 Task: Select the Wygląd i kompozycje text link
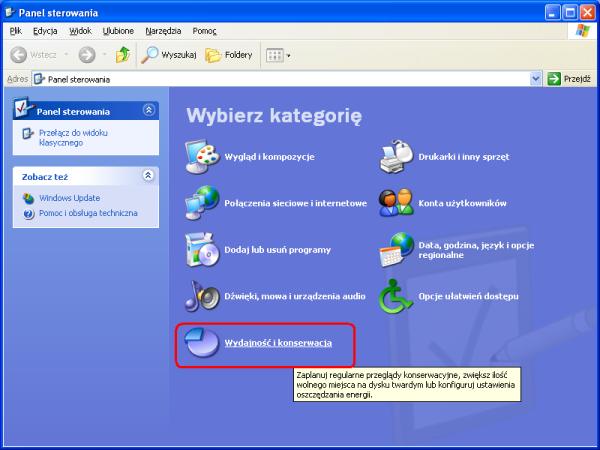point(269,157)
